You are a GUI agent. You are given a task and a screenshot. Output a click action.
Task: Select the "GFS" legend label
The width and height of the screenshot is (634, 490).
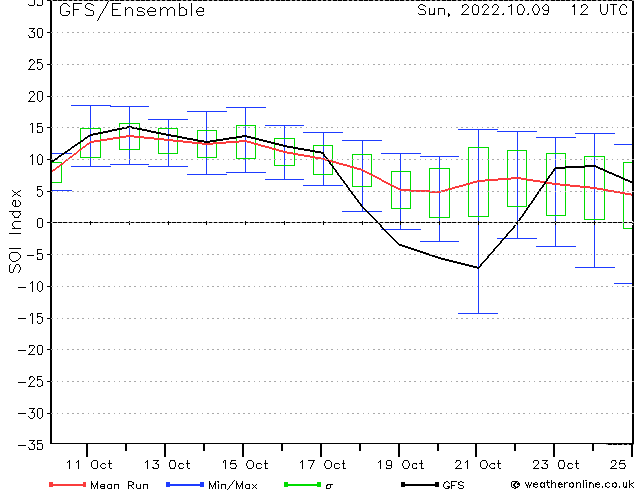click(x=453, y=485)
